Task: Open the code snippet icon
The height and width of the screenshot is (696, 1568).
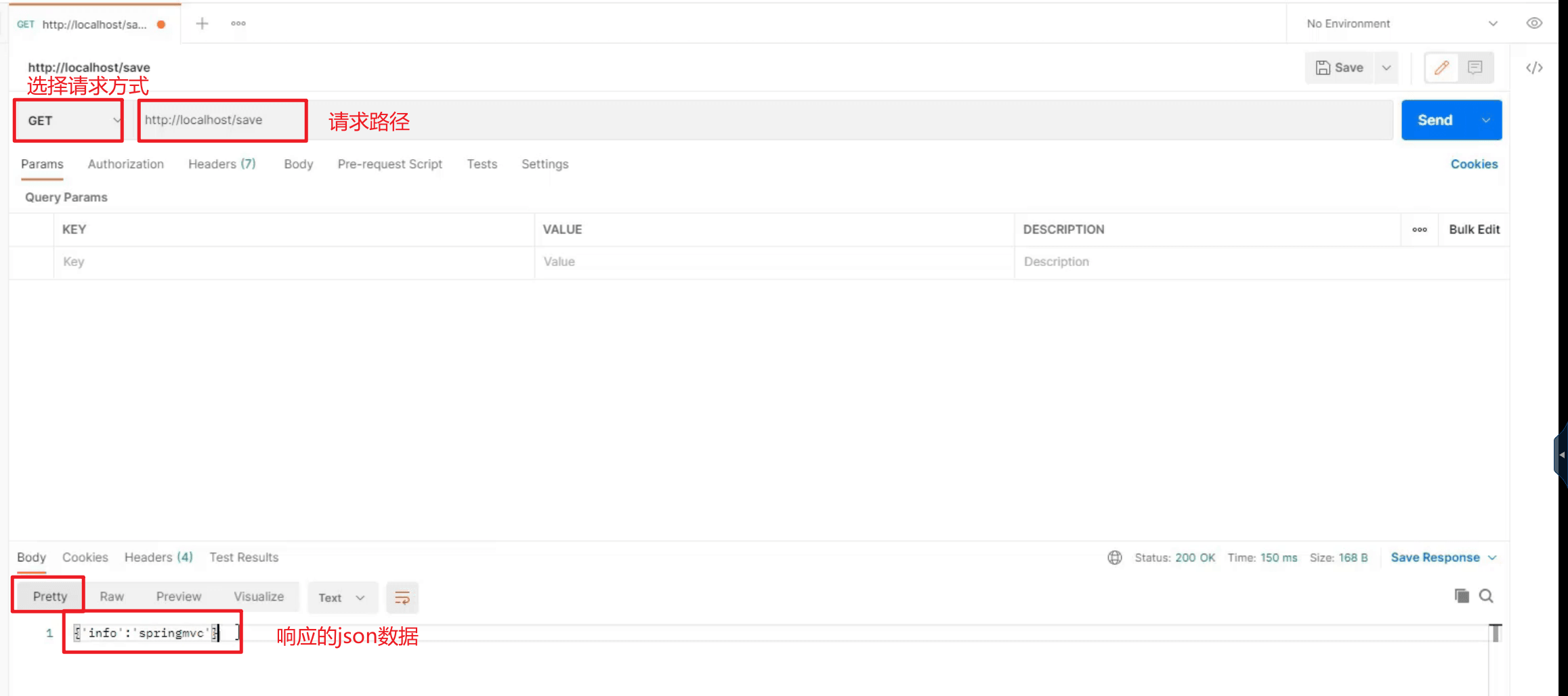Action: click(1534, 68)
